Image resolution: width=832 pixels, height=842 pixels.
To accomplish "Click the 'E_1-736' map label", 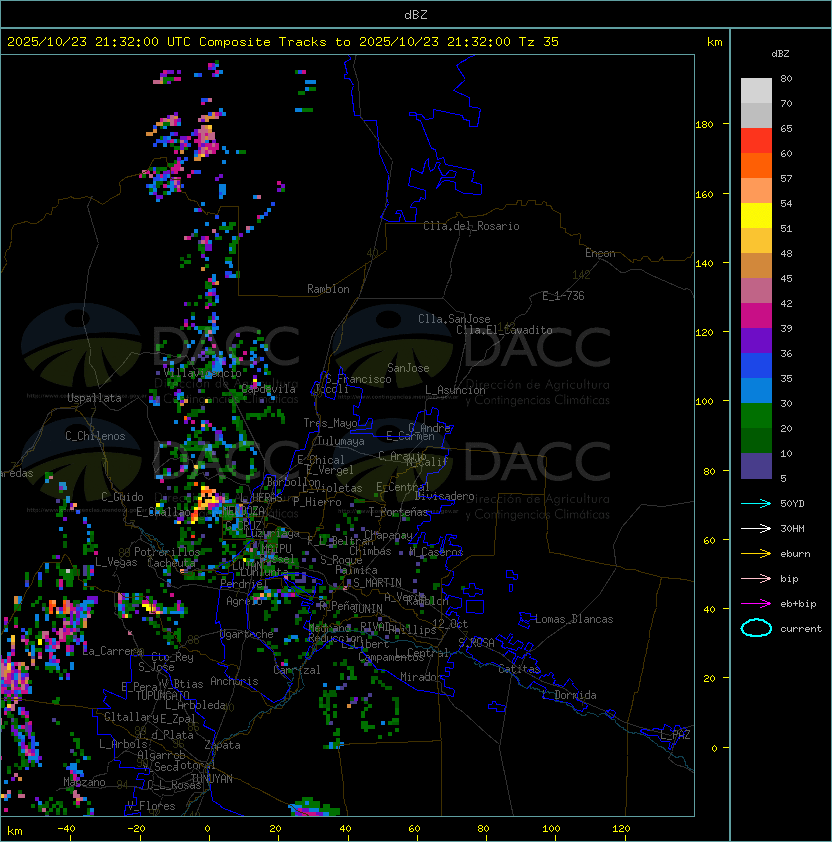I will 563,296.
